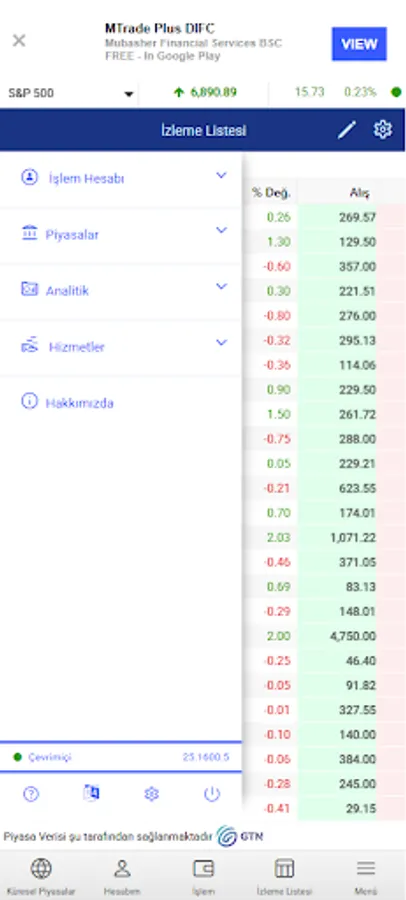
Task: Open watchlist settings gear in header
Action: pos(382,130)
